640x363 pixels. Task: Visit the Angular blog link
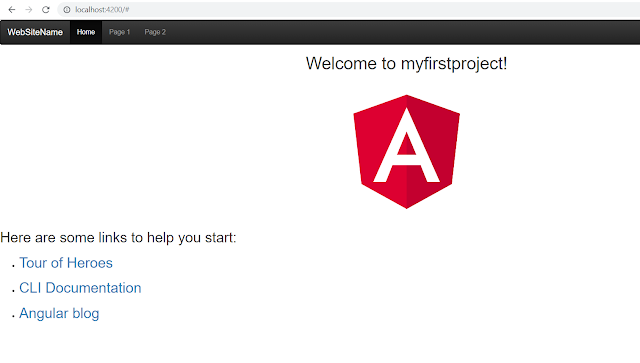(x=59, y=314)
